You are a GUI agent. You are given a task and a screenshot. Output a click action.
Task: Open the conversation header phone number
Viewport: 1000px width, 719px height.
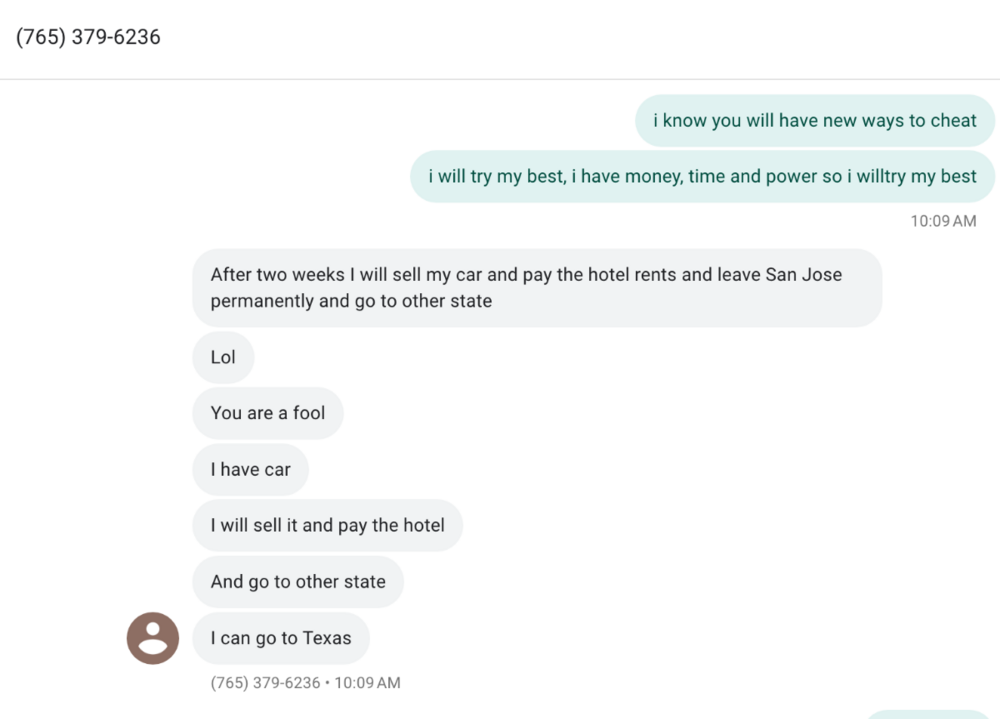pyautogui.click(x=88, y=36)
